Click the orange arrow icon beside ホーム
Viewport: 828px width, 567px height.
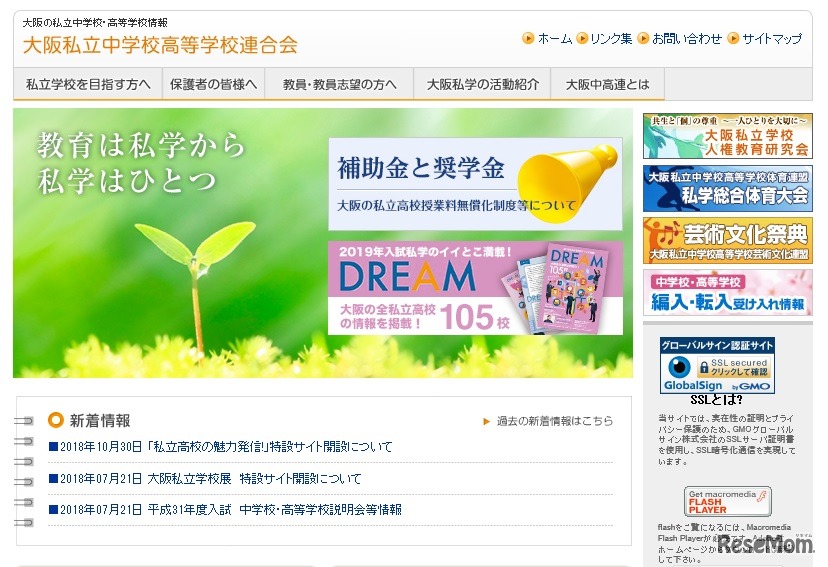point(528,39)
